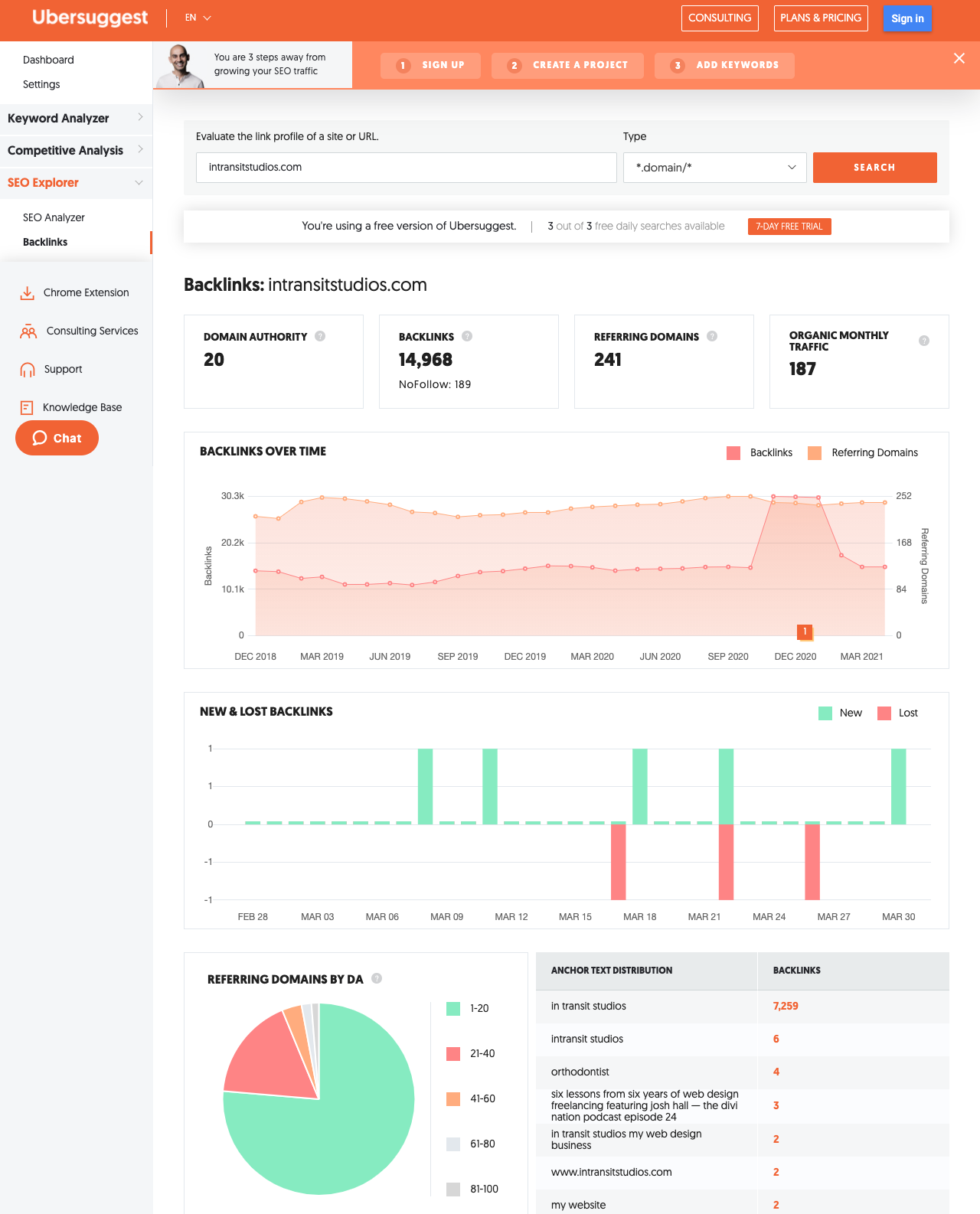The image size is (980, 1214).
Task: Click the URL input field
Action: (x=407, y=168)
